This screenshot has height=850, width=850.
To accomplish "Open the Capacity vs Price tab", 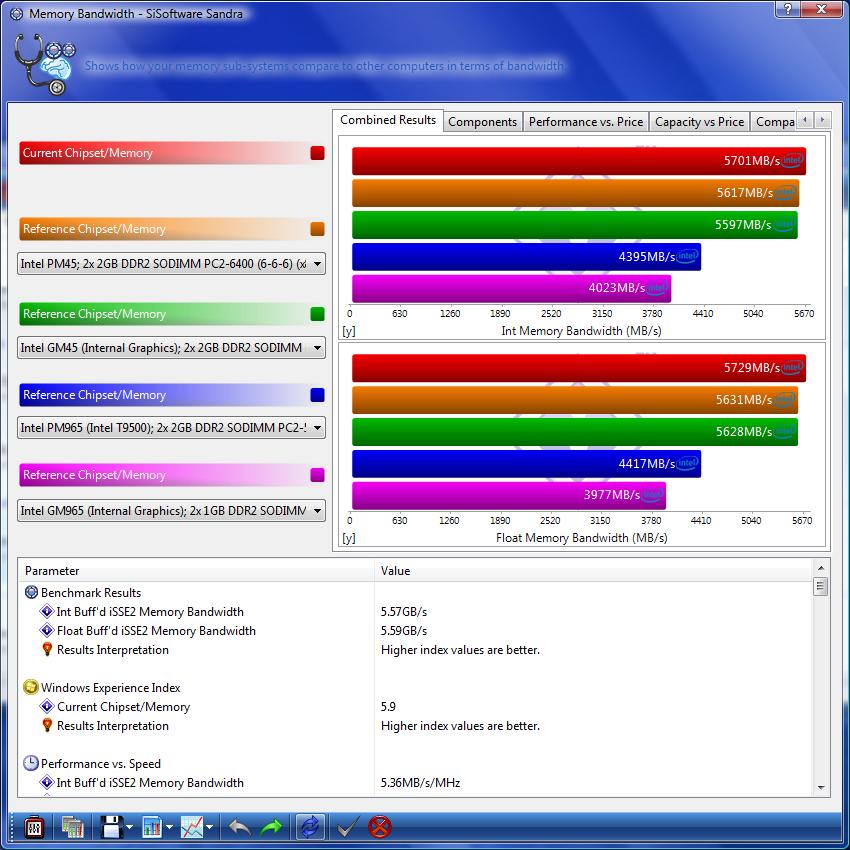I will [699, 122].
